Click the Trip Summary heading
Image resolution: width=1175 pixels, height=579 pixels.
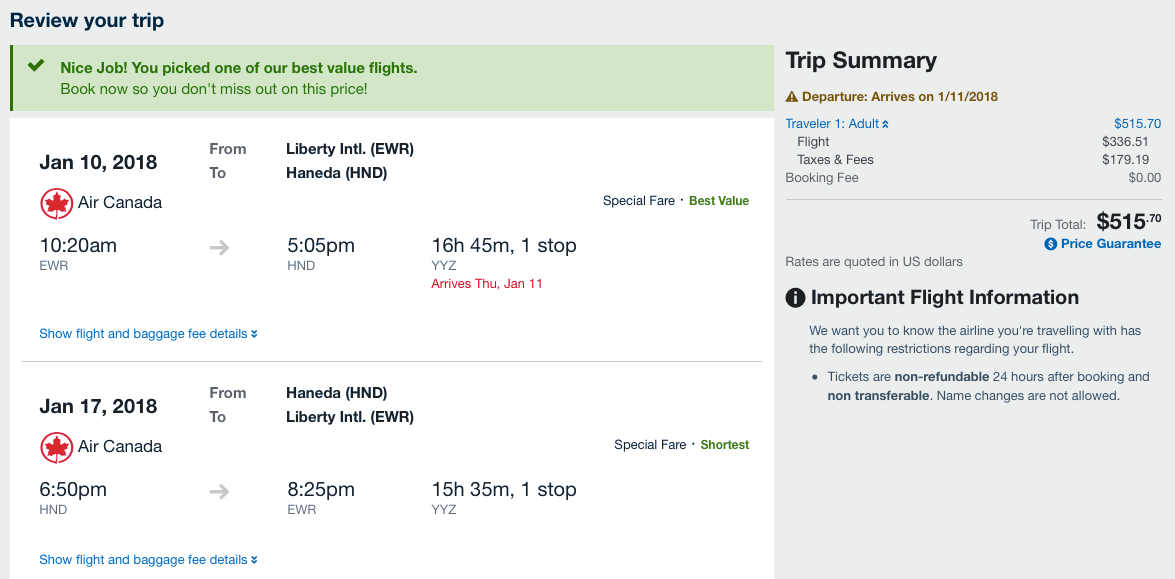pyautogui.click(x=861, y=61)
